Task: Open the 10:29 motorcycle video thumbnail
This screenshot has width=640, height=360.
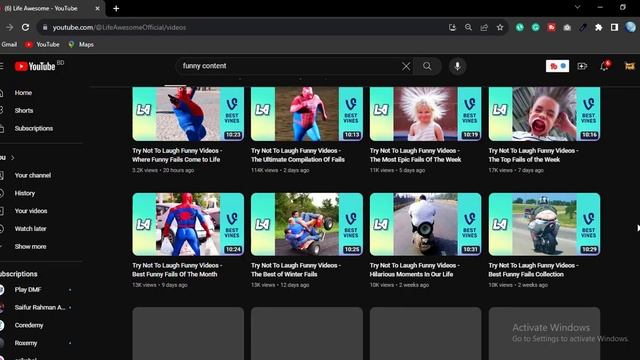Action: [x=544, y=224]
